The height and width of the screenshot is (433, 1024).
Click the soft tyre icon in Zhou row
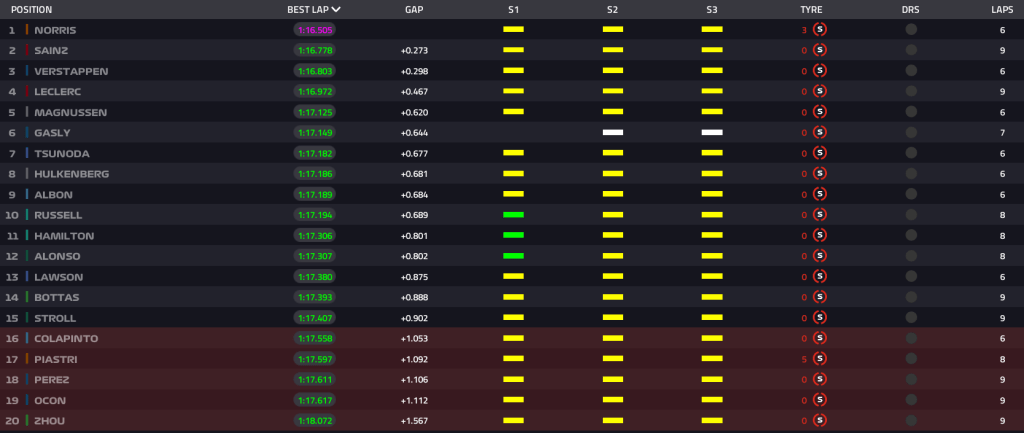820,421
